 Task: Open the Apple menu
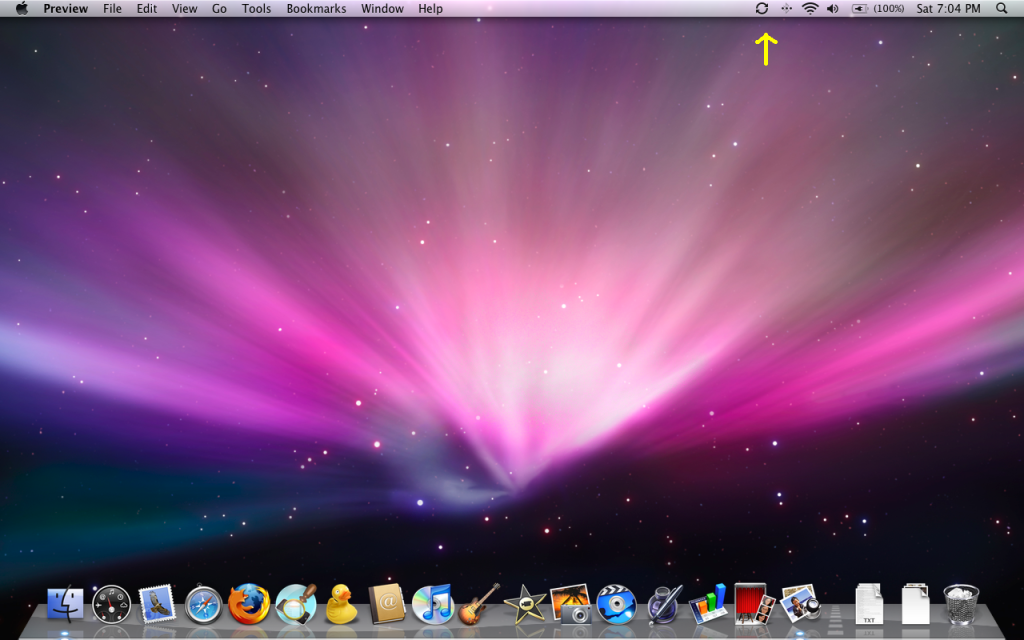(22, 8)
